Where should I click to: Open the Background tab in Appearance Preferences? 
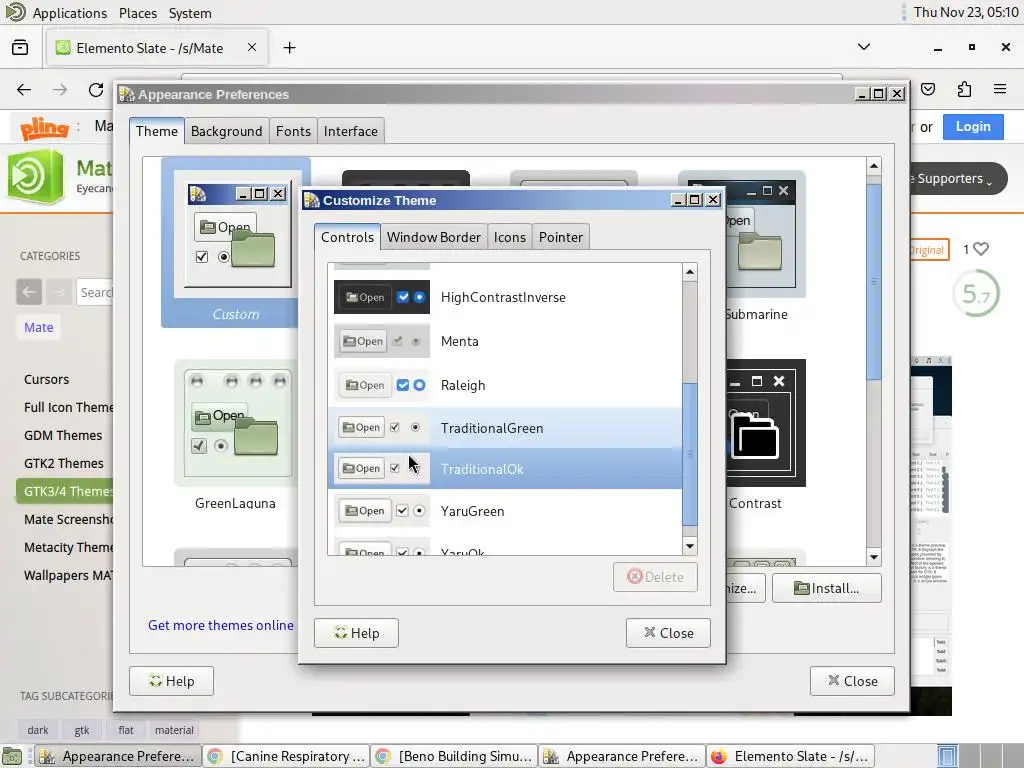click(x=226, y=131)
